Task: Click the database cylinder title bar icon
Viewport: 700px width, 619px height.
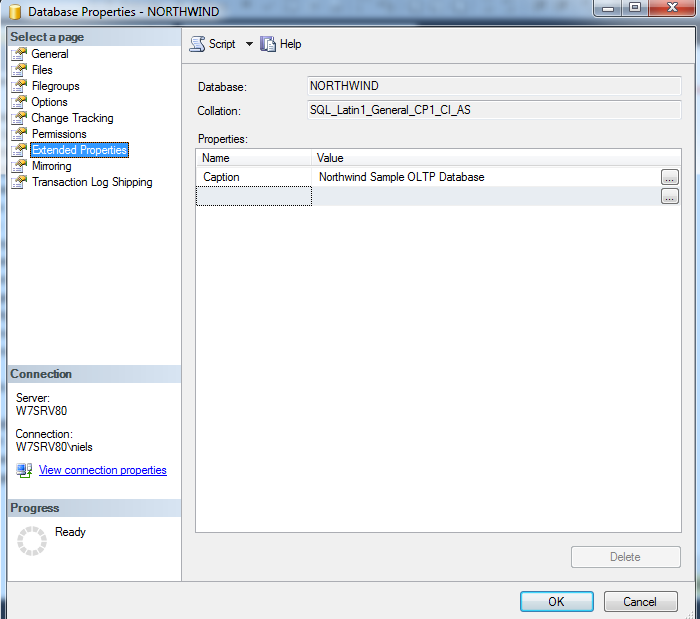Action: [x=15, y=12]
